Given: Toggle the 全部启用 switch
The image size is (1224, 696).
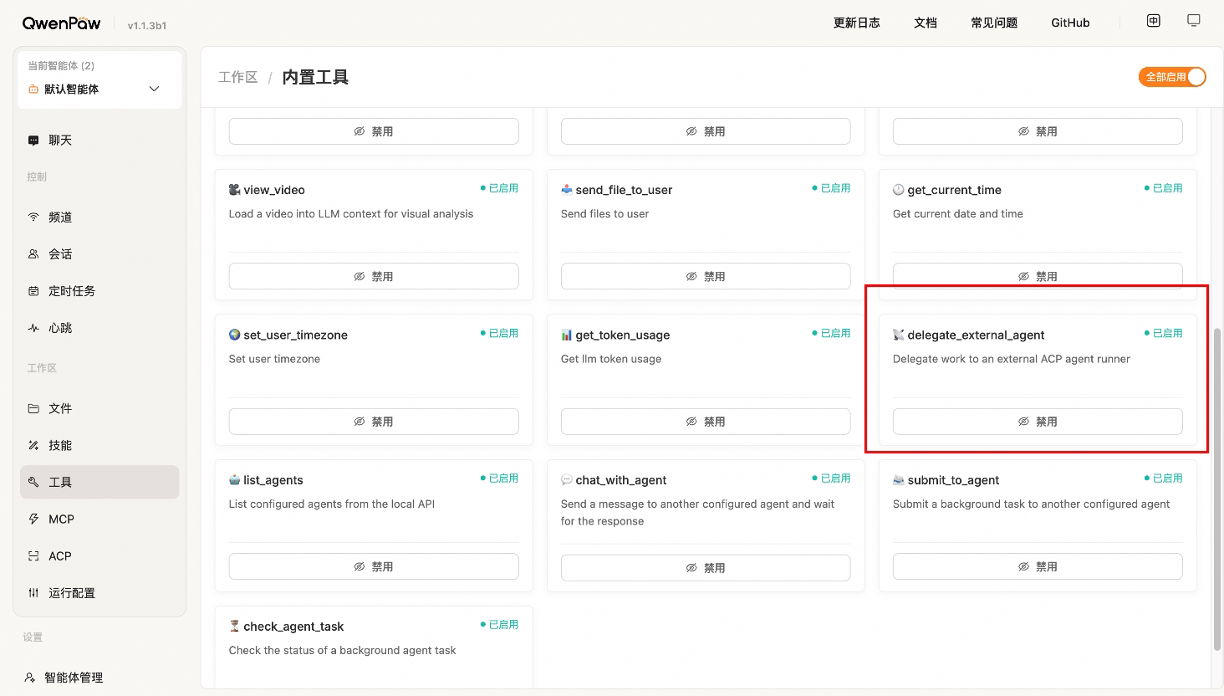Looking at the screenshot, I should pos(1172,77).
